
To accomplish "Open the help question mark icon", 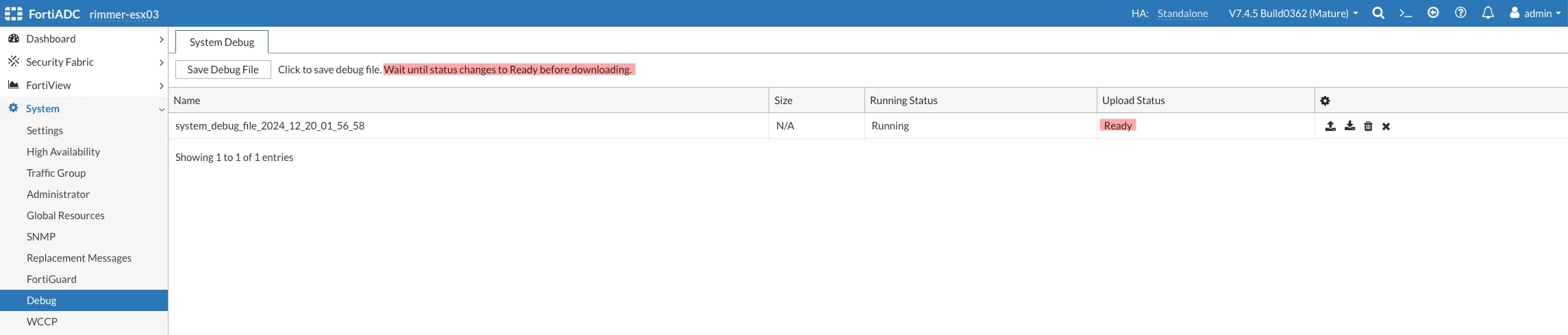I will coord(1460,13).
